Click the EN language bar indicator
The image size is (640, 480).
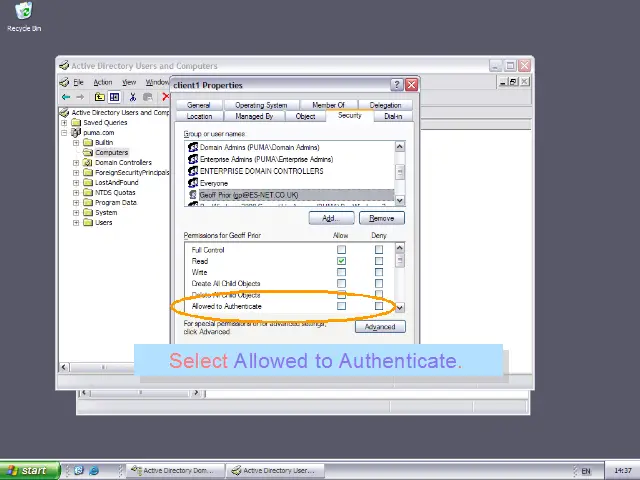[x=586, y=471]
